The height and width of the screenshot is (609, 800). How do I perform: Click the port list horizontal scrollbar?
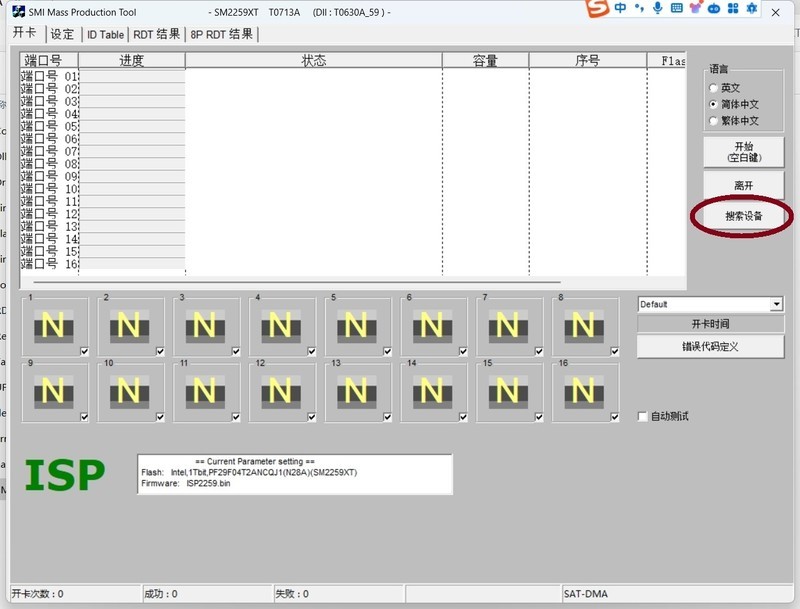pyautogui.click(x=297, y=282)
